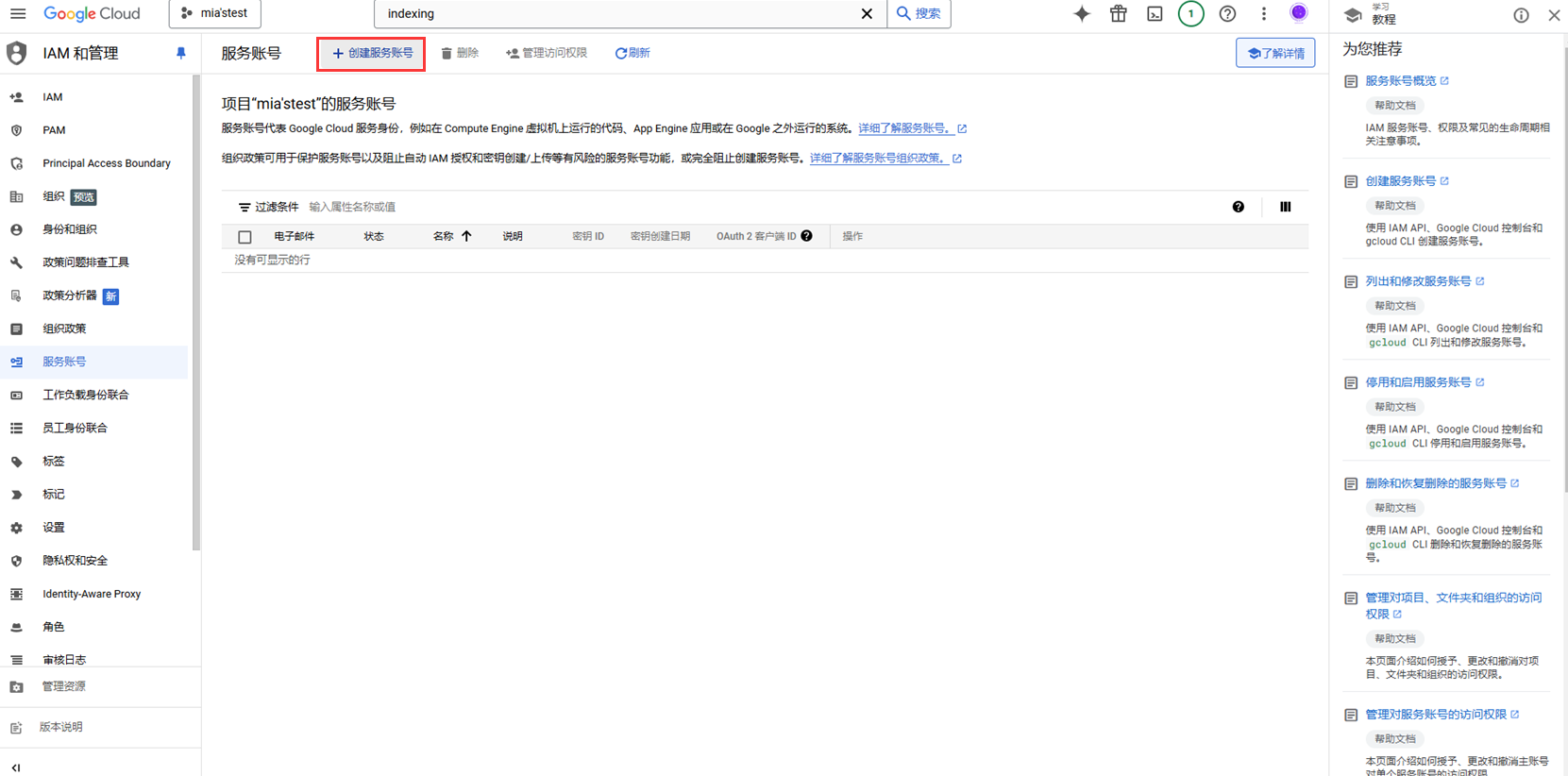Open 标记 sidebar item
The image size is (1568, 776).
[94, 495]
